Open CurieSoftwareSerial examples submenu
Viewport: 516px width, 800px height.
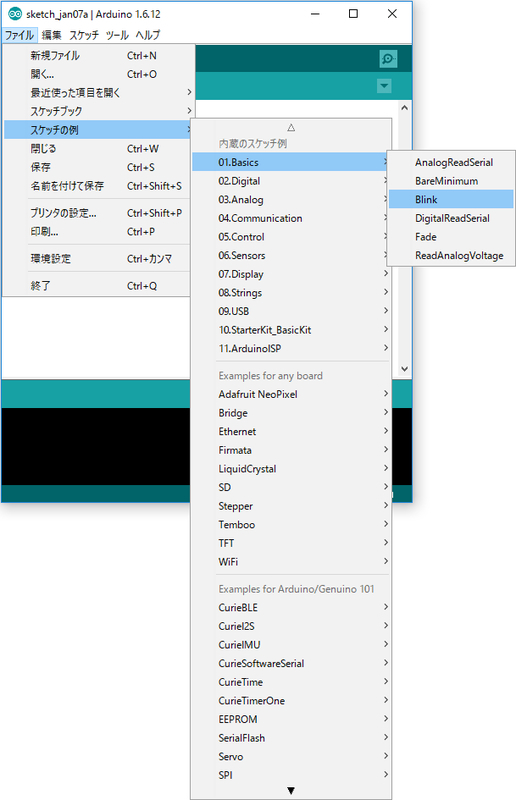pyautogui.click(x=291, y=663)
